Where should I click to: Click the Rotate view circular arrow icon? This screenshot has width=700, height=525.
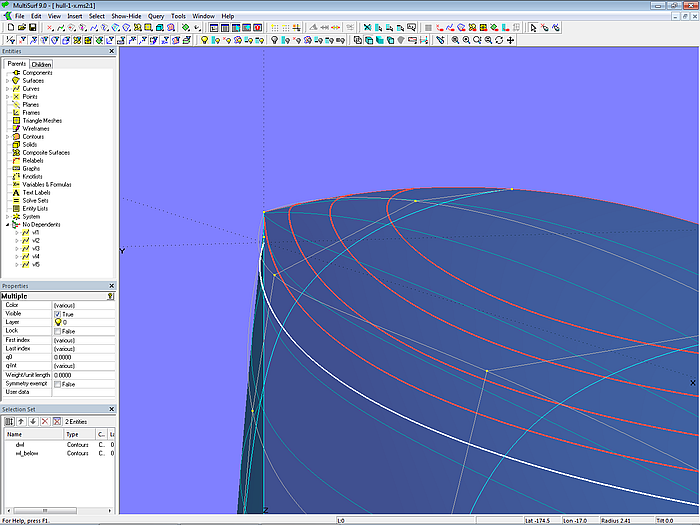(499, 40)
